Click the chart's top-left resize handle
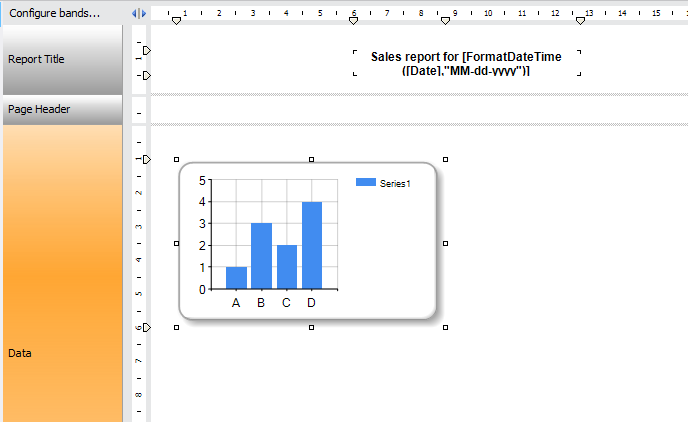Screen dimensions: 688x422 coord(177,160)
